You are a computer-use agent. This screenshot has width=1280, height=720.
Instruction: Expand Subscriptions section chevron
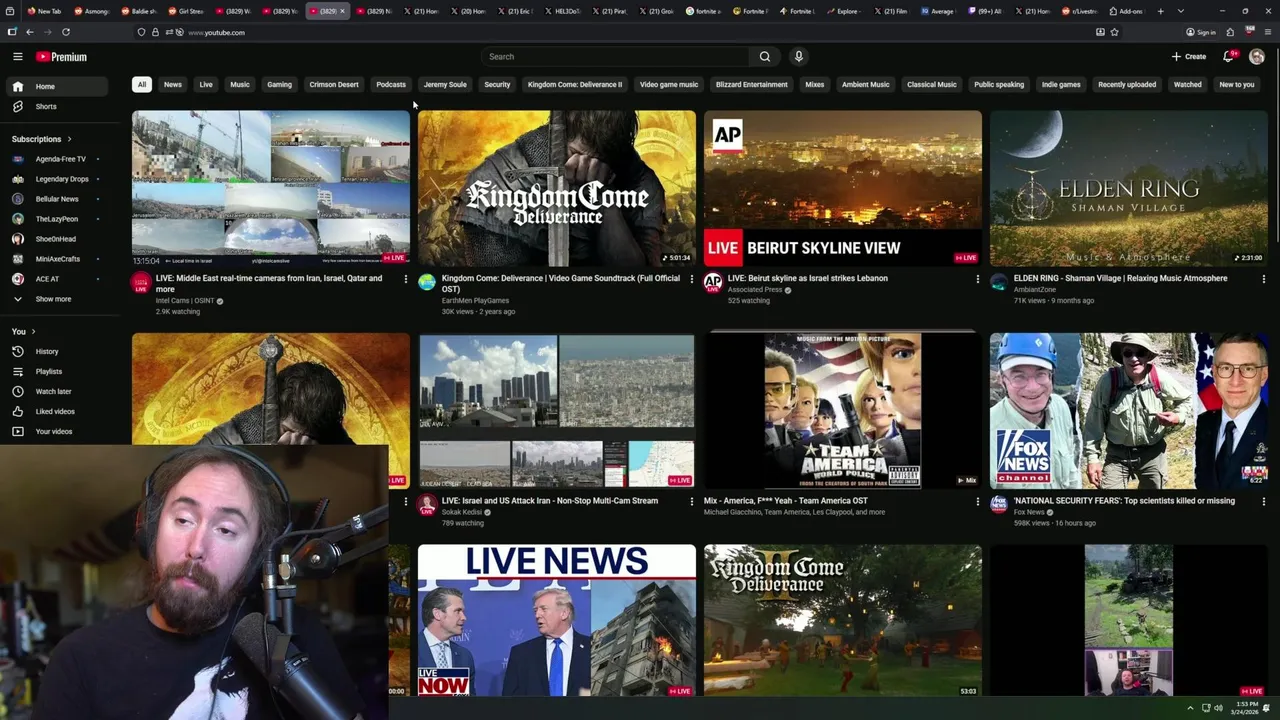(69, 139)
